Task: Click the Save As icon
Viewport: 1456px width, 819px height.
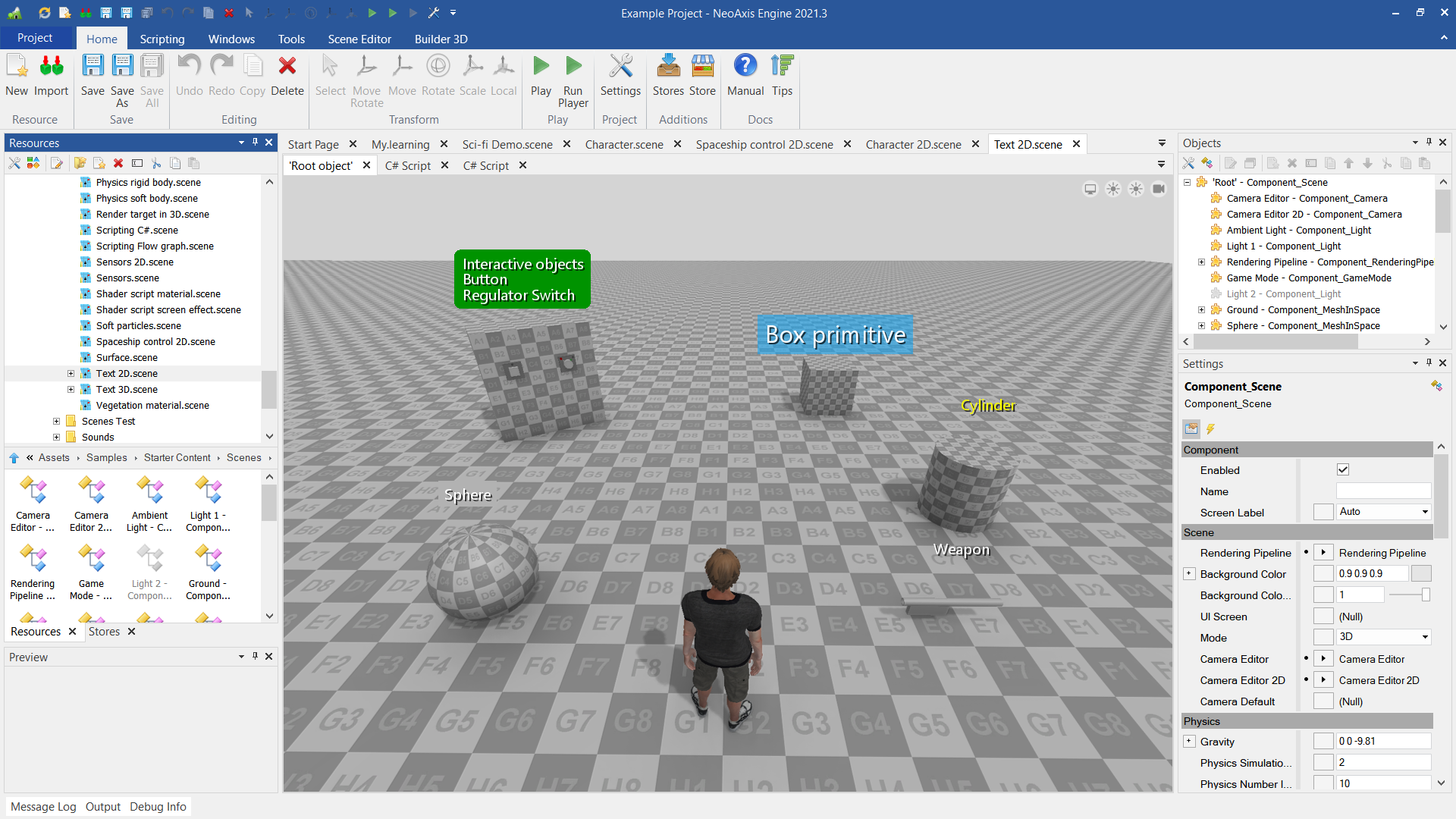Action: (122, 67)
